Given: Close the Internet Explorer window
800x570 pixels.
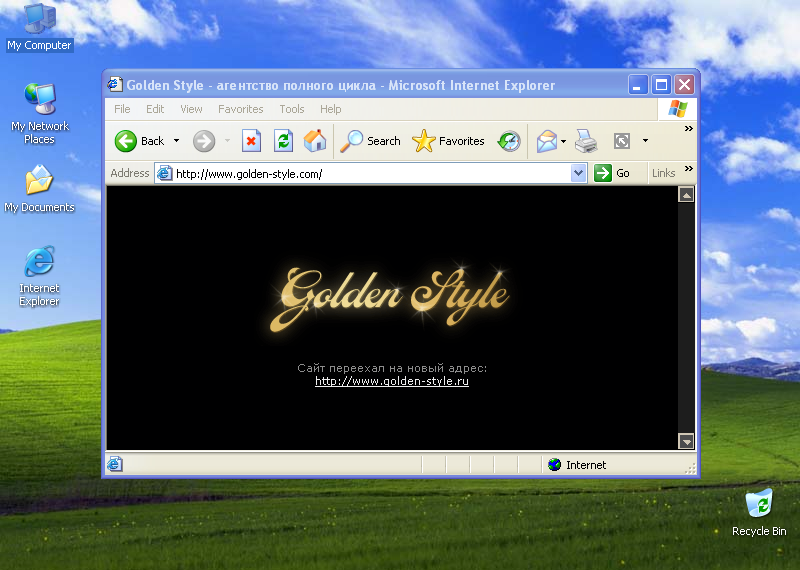Looking at the screenshot, I should 685,85.
